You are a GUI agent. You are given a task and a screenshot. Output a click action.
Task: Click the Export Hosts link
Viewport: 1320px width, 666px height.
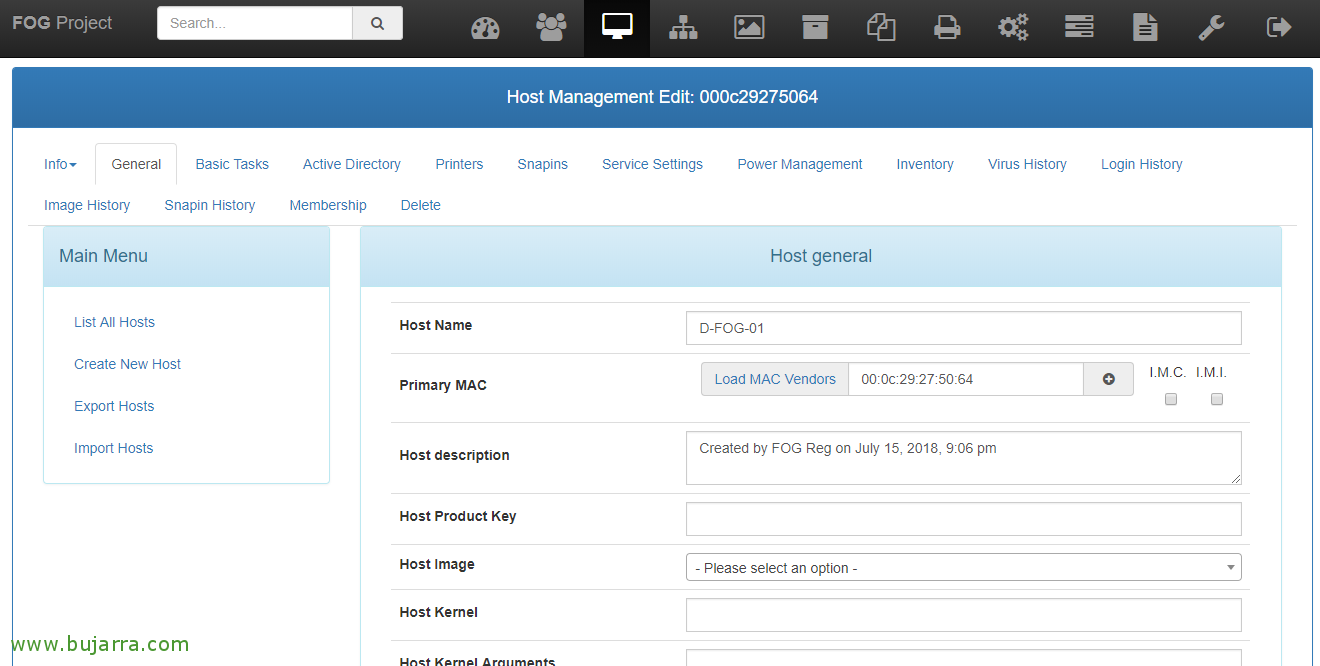(x=114, y=406)
